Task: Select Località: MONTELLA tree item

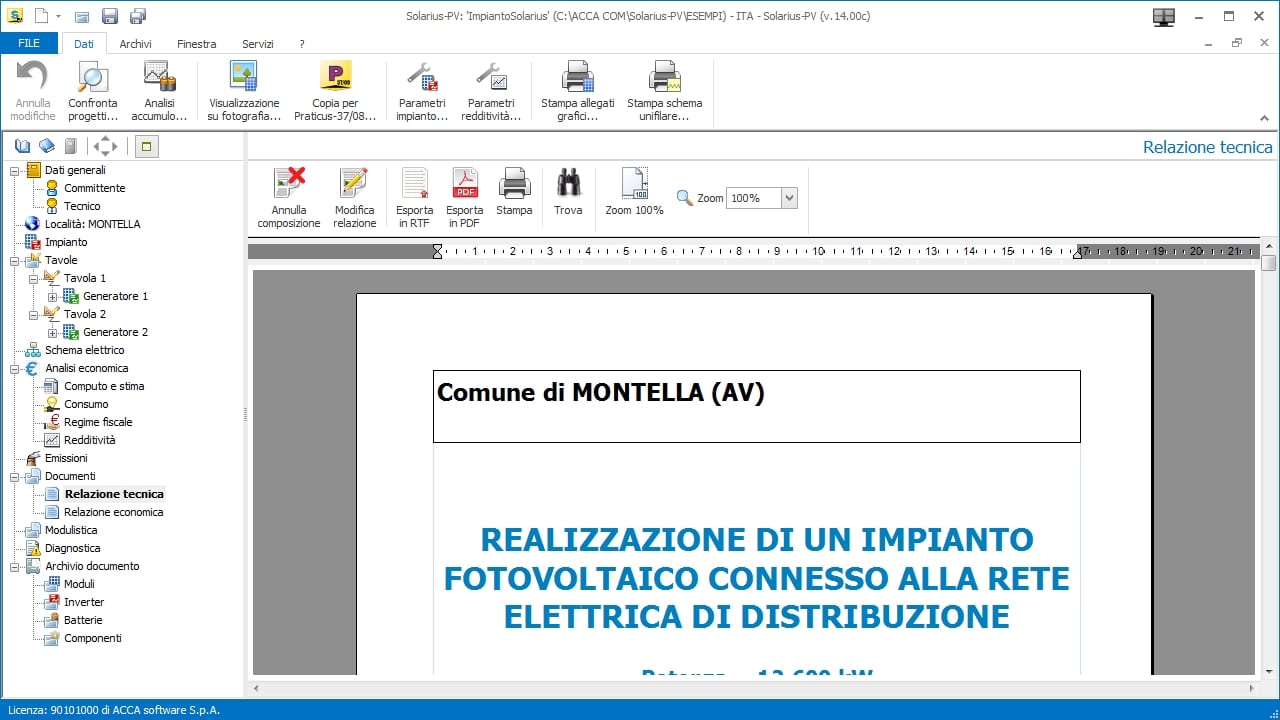Action: tap(92, 224)
